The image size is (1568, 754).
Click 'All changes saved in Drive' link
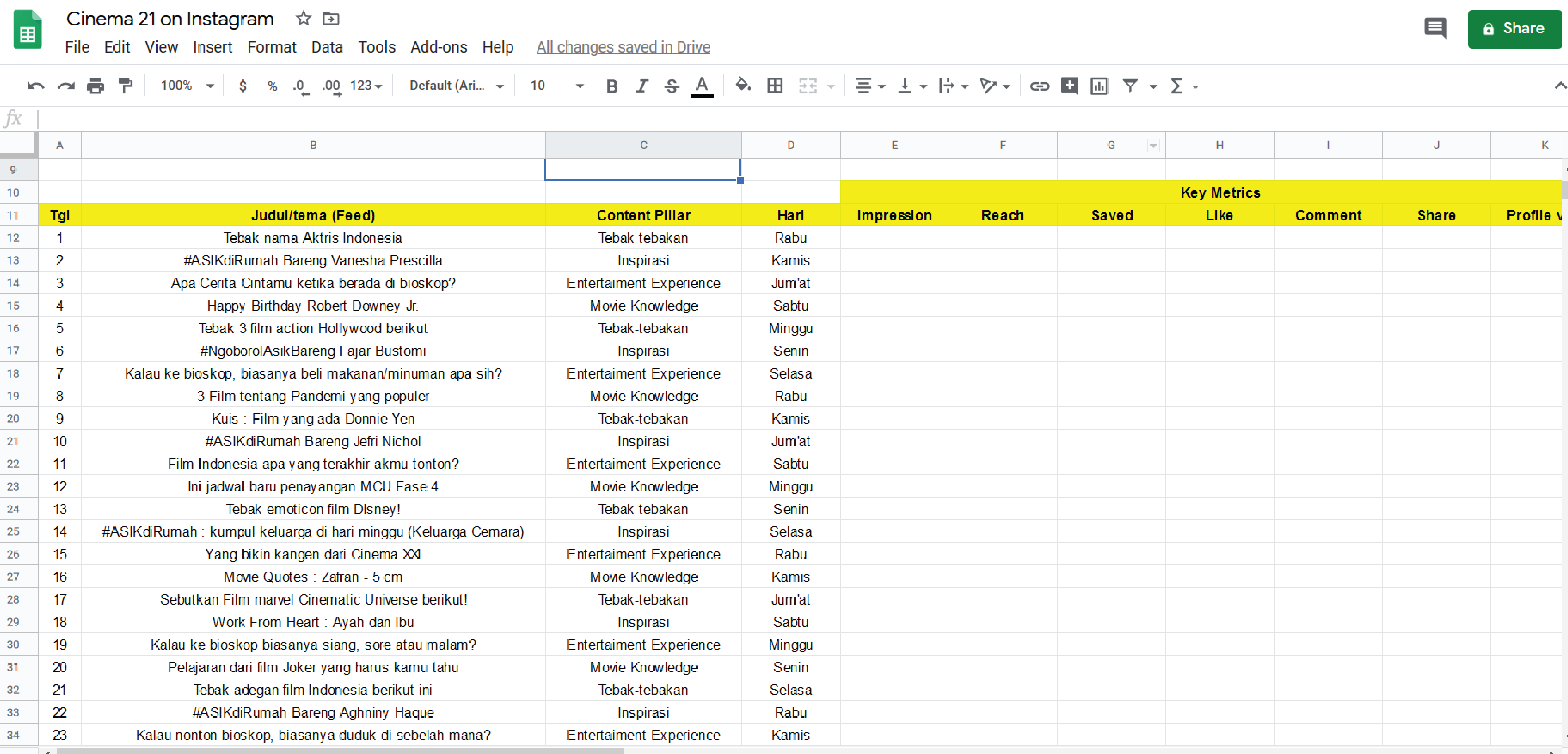tap(623, 47)
